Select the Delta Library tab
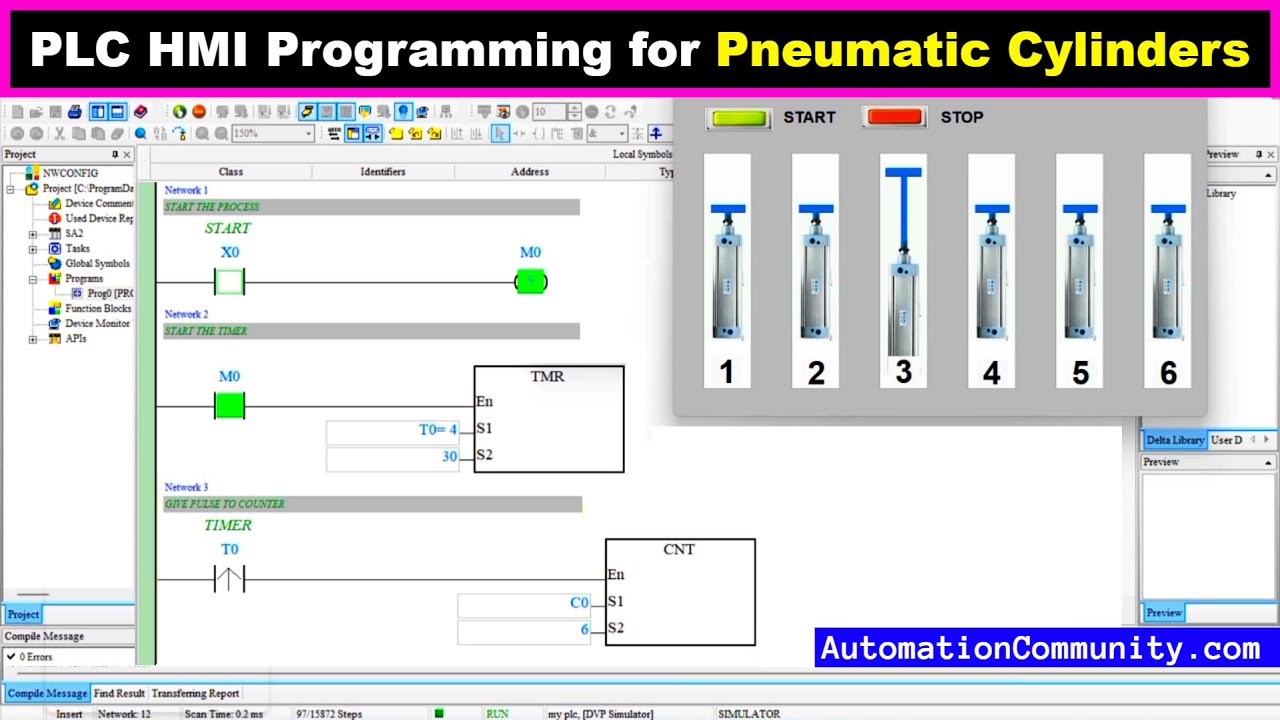The width and height of the screenshot is (1280, 720). click(1174, 440)
